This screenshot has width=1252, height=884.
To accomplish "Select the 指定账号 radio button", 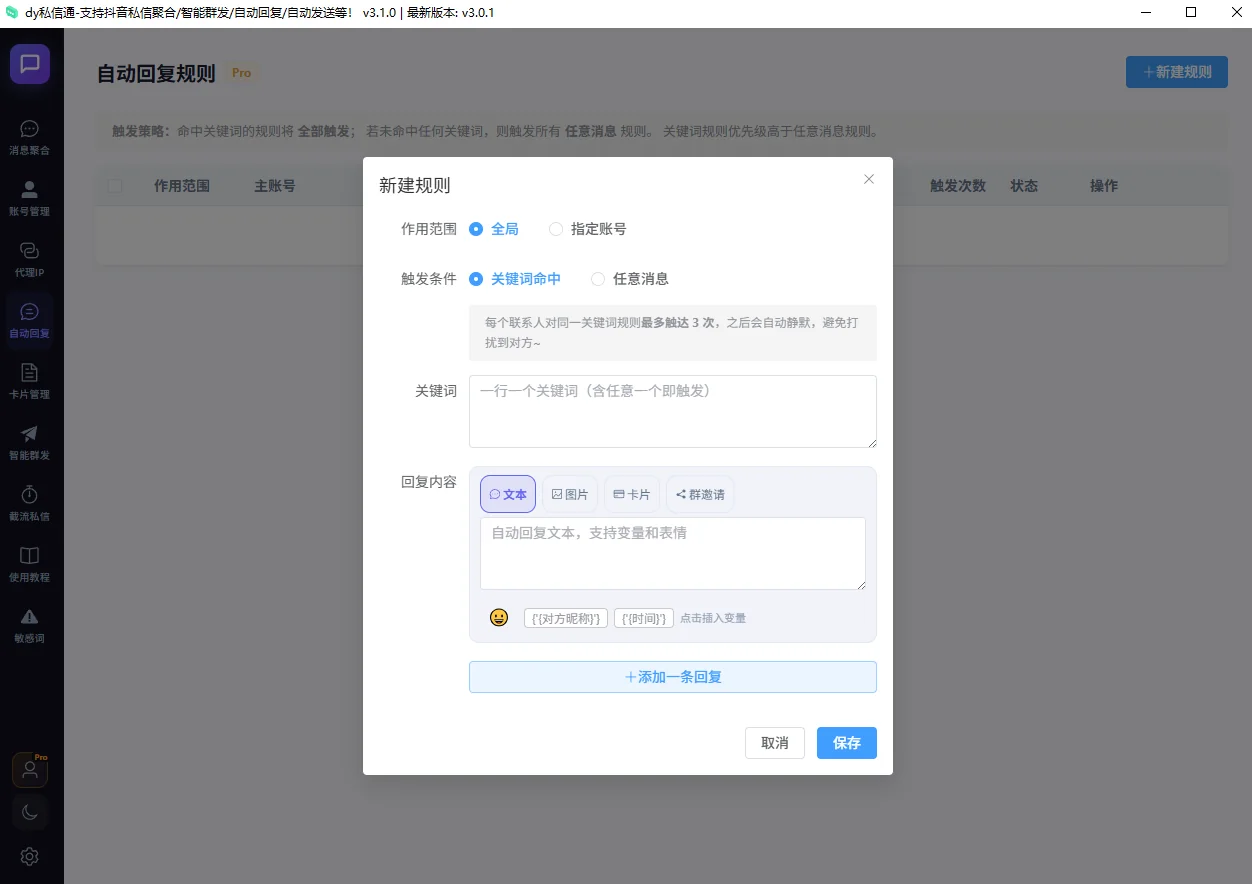I will tap(588, 229).
